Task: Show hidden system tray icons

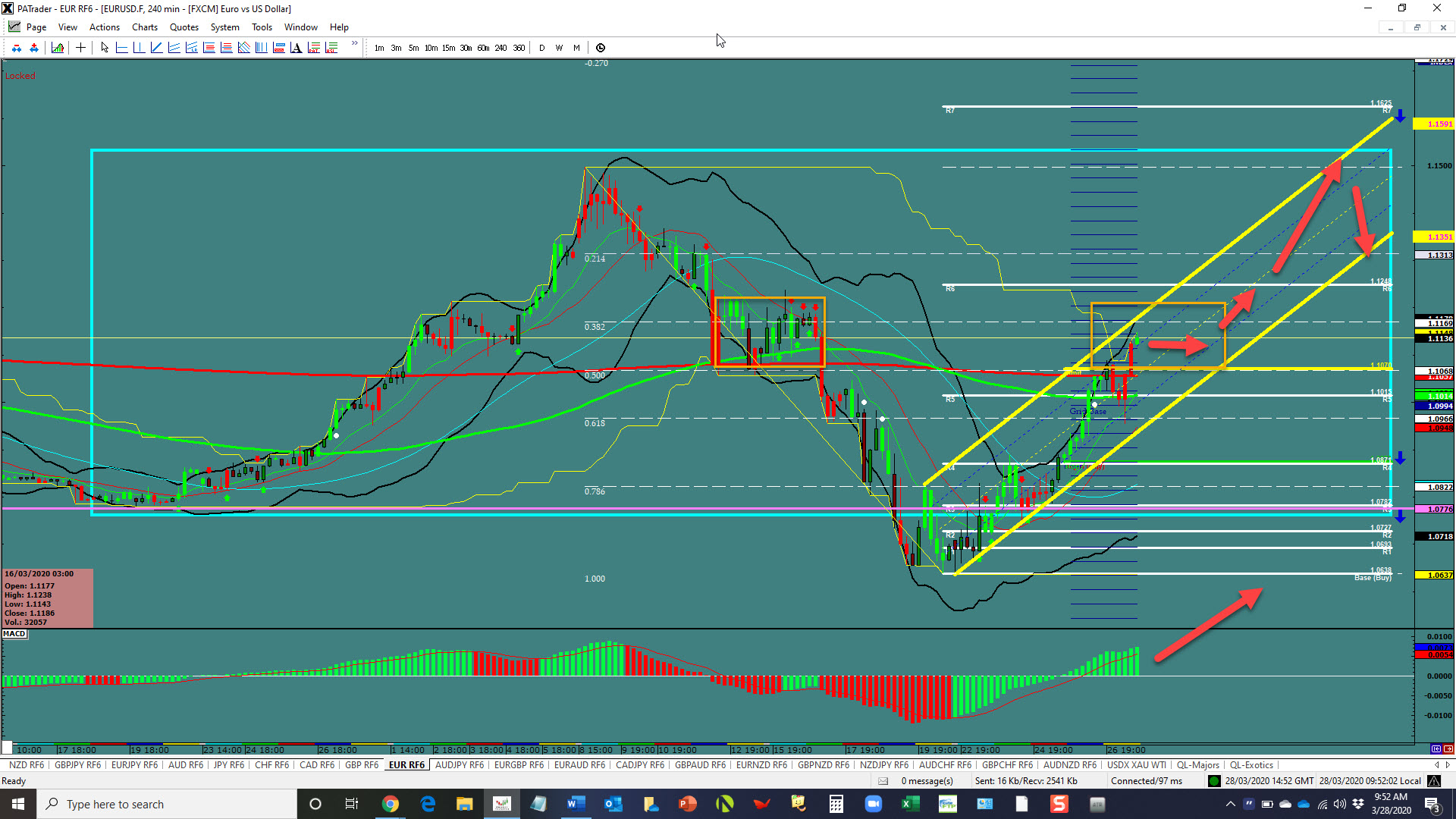Action: click(x=1230, y=804)
